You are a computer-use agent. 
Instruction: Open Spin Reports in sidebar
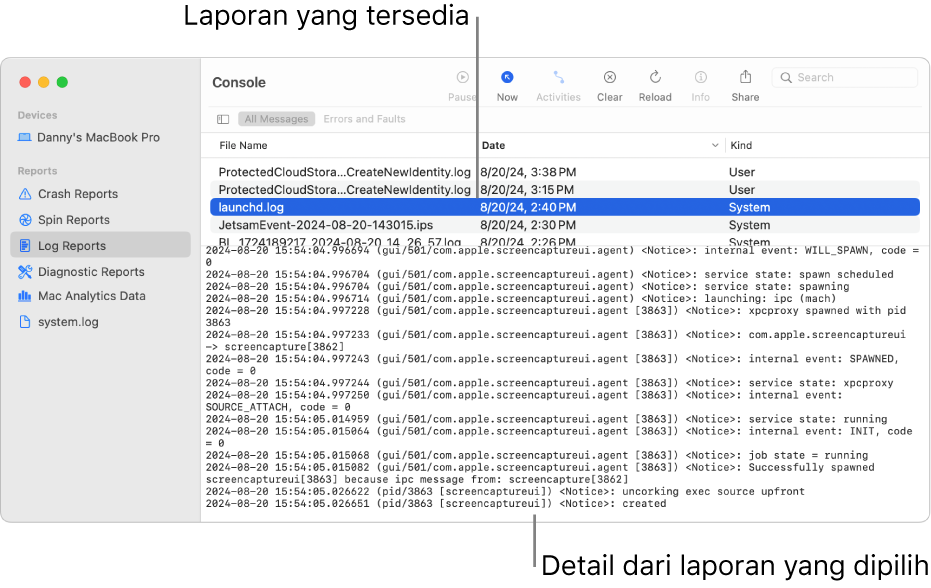(x=74, y=220)
